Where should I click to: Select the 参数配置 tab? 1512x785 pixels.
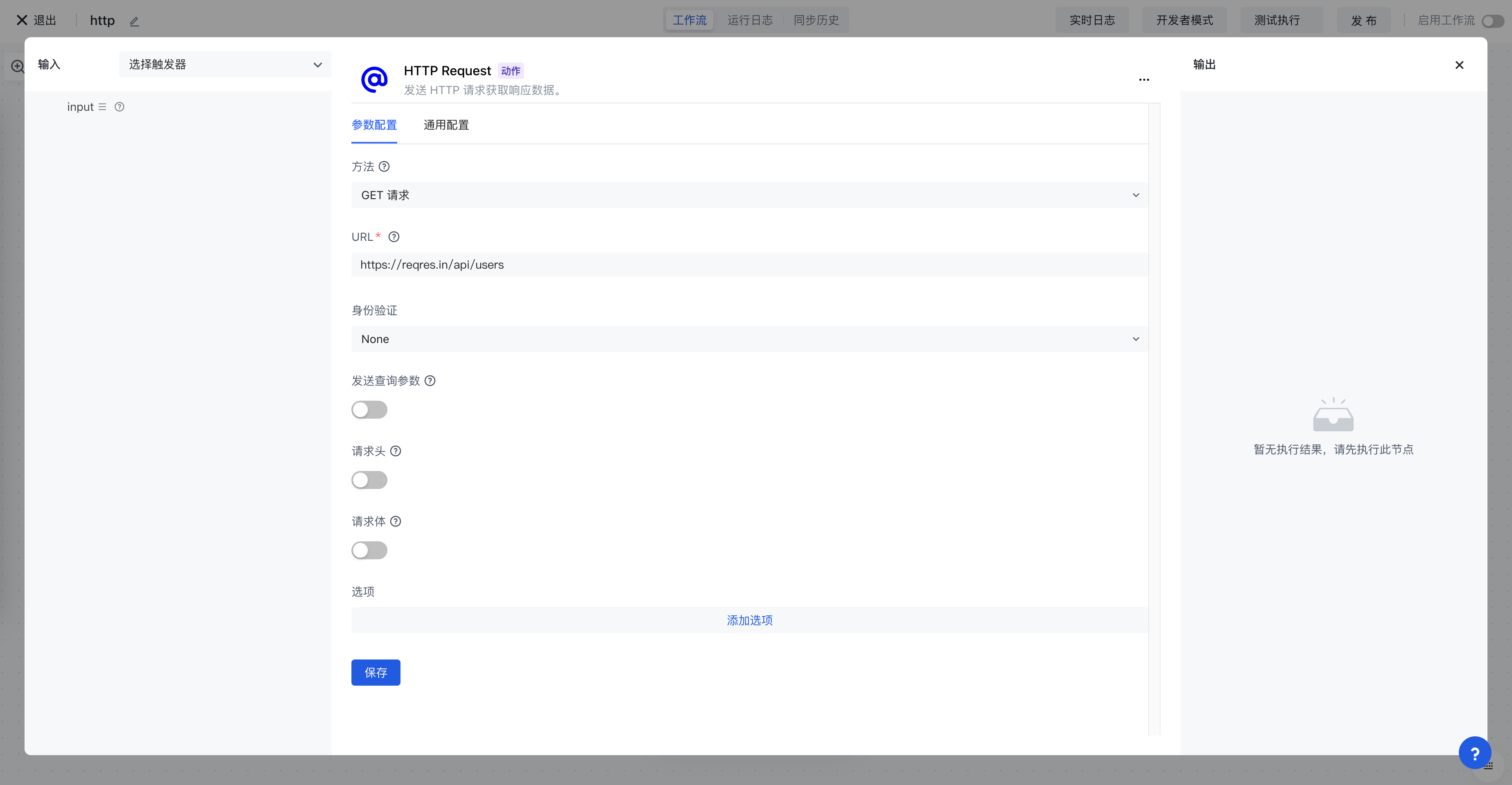374,125
